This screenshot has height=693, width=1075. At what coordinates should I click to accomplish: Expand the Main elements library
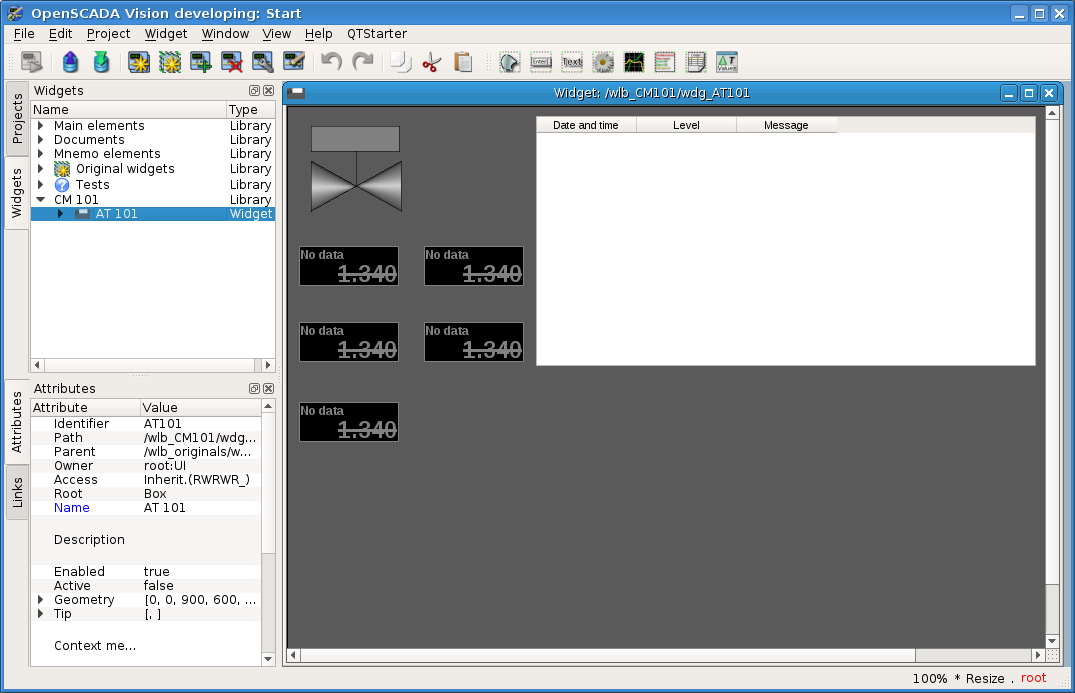41,126
